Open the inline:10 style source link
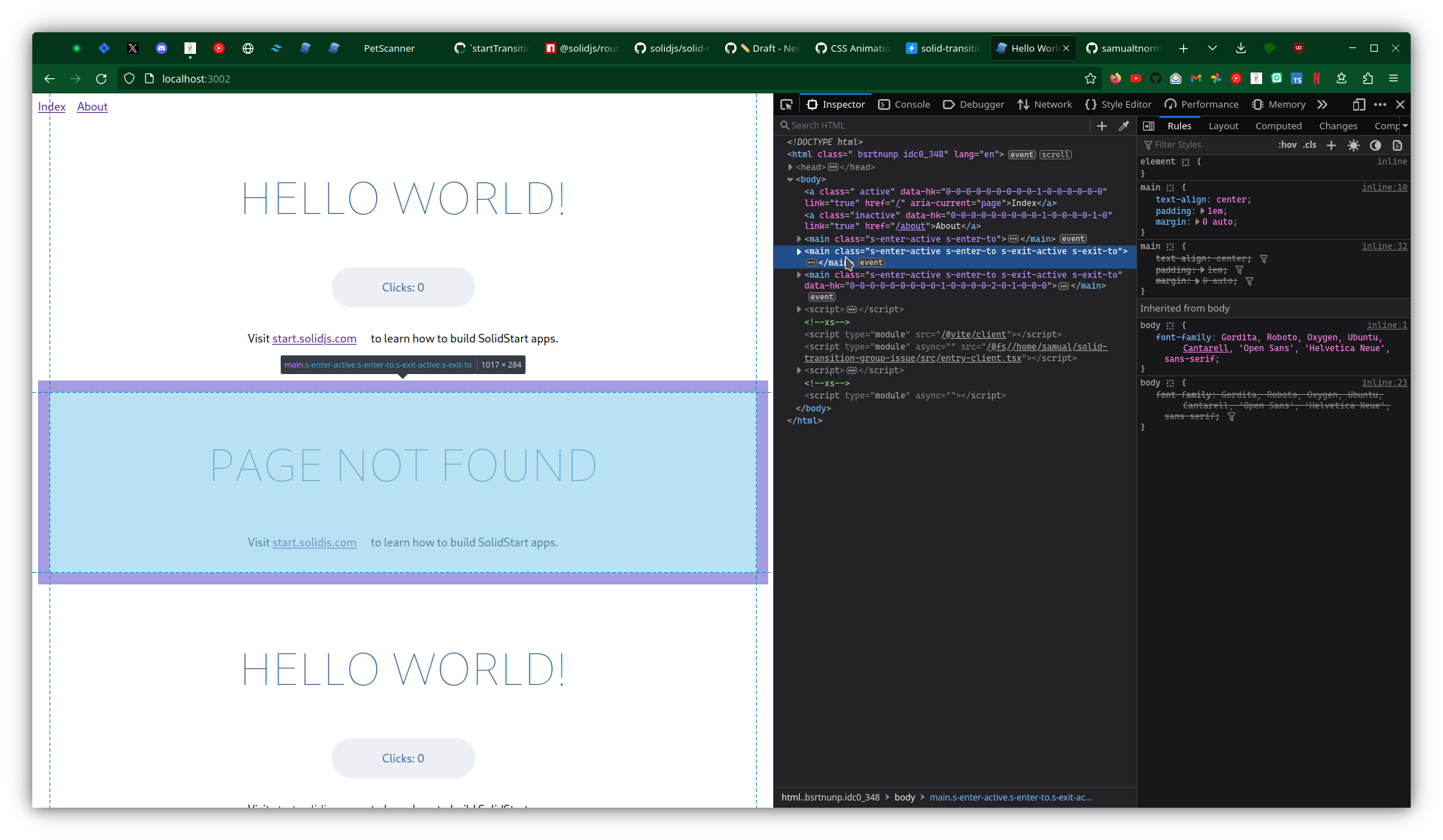This screenshot has height=840, width=1443. pyautogui.click(x=1384, y=187)
